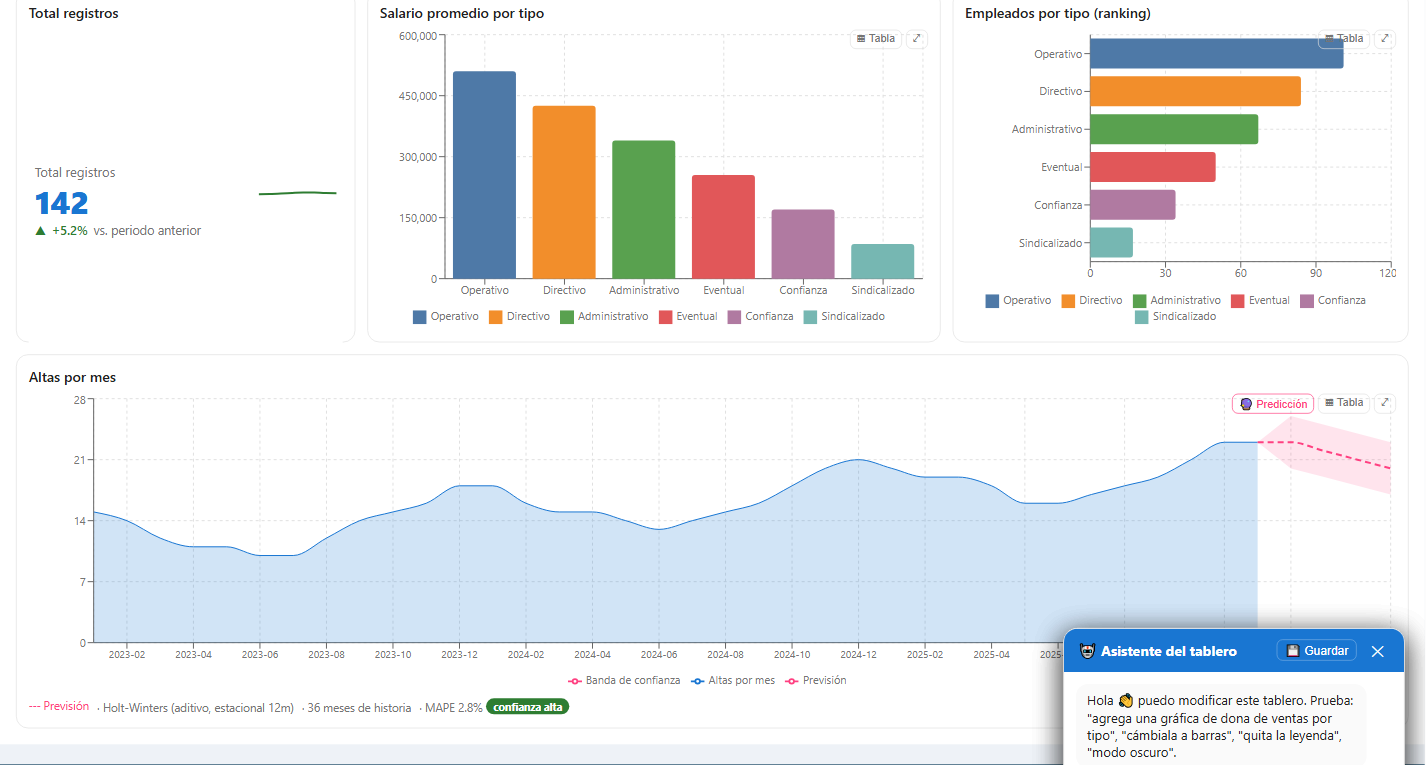Toggle Operativo legend in Salario promedio chart

click(x=445, y=317)
